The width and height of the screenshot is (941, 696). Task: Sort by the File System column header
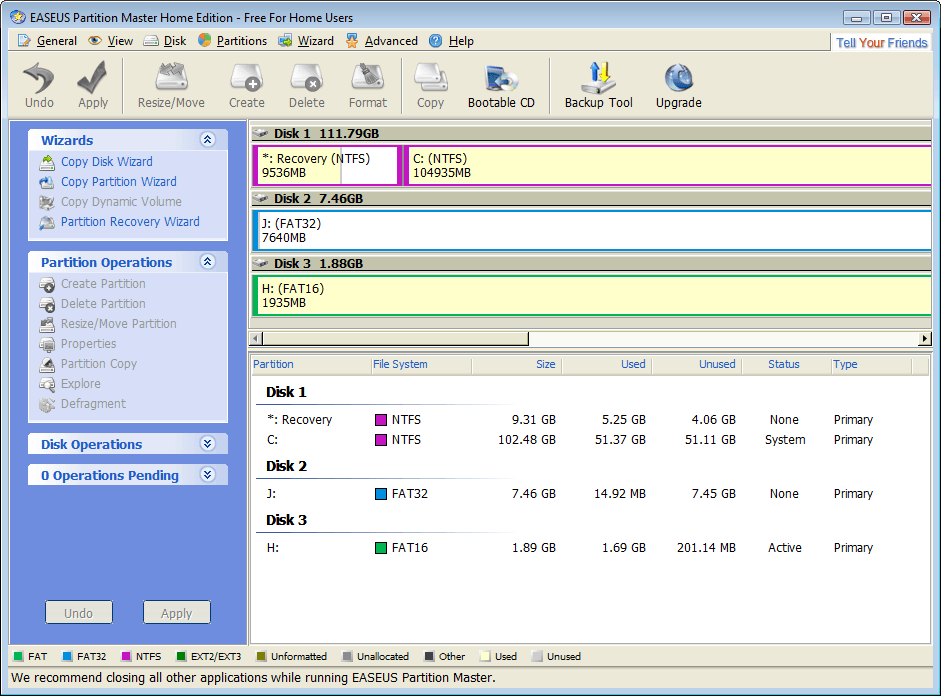pos(421,364)
